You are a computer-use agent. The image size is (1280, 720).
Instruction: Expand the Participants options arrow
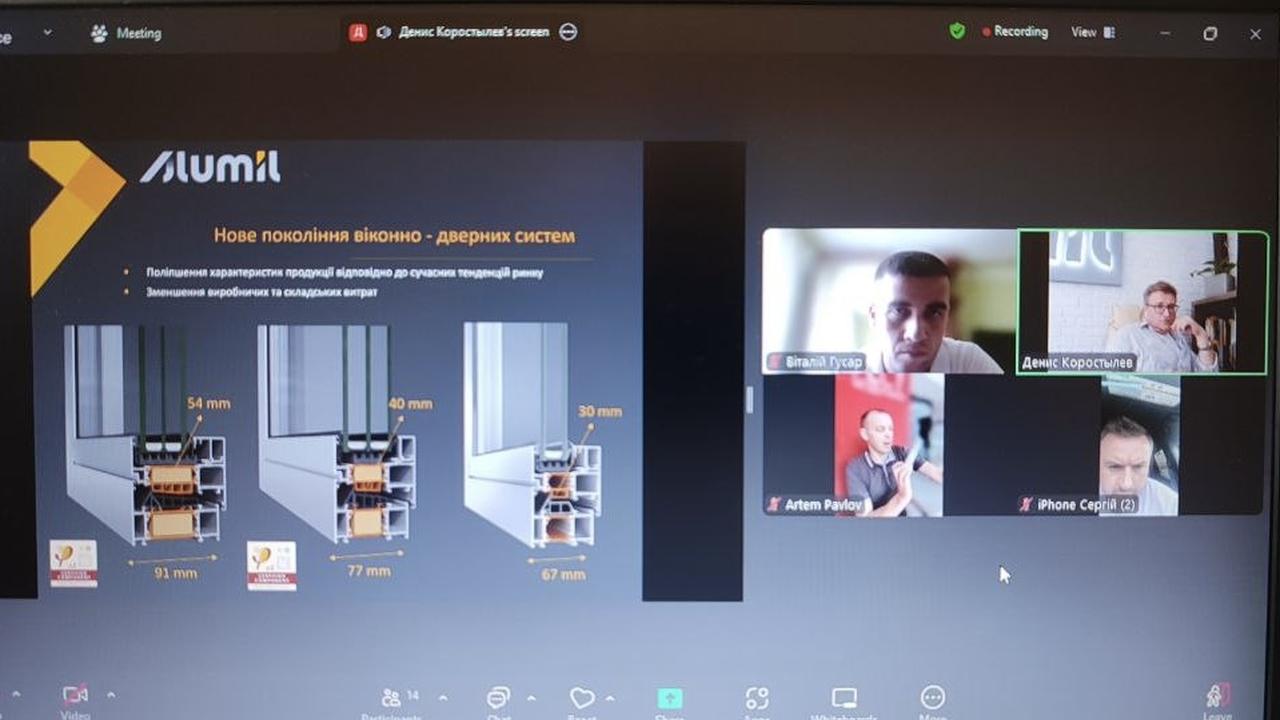(x=443, y=697)
